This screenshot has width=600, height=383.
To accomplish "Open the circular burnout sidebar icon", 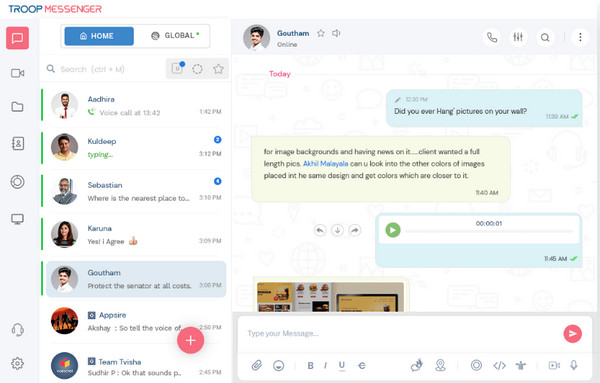I will (17, 182).
